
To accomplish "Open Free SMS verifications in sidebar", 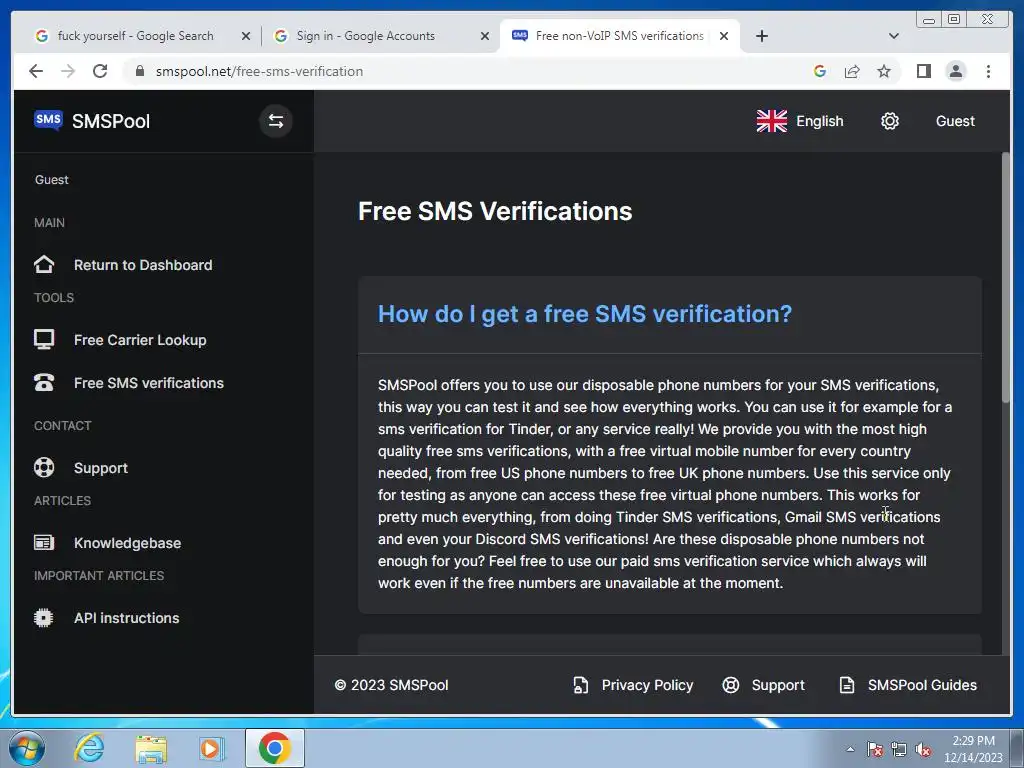I will 149,383.
